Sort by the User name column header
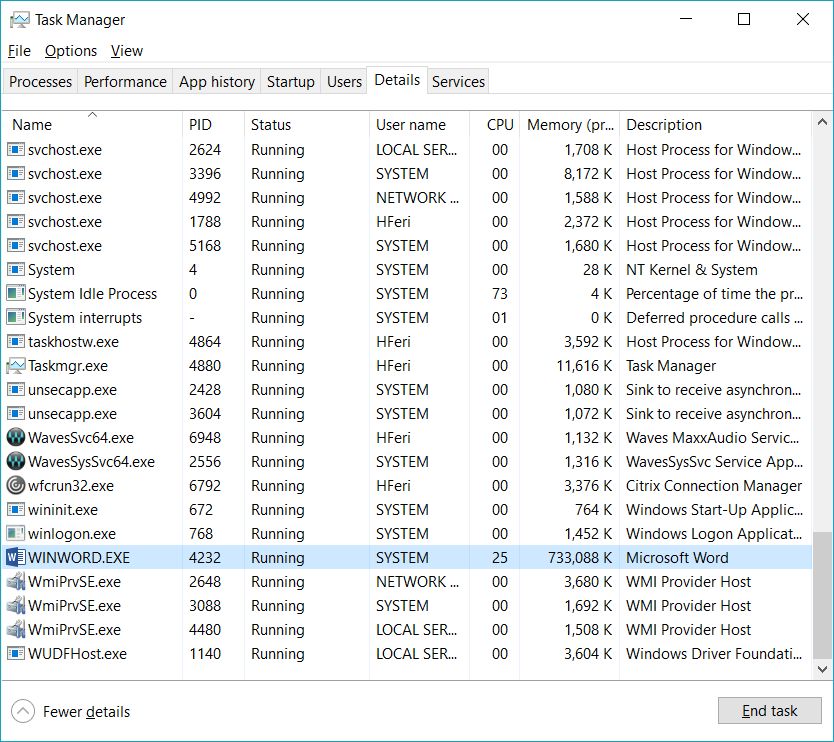This screenshot has width=834, height=742. (419, 124)
